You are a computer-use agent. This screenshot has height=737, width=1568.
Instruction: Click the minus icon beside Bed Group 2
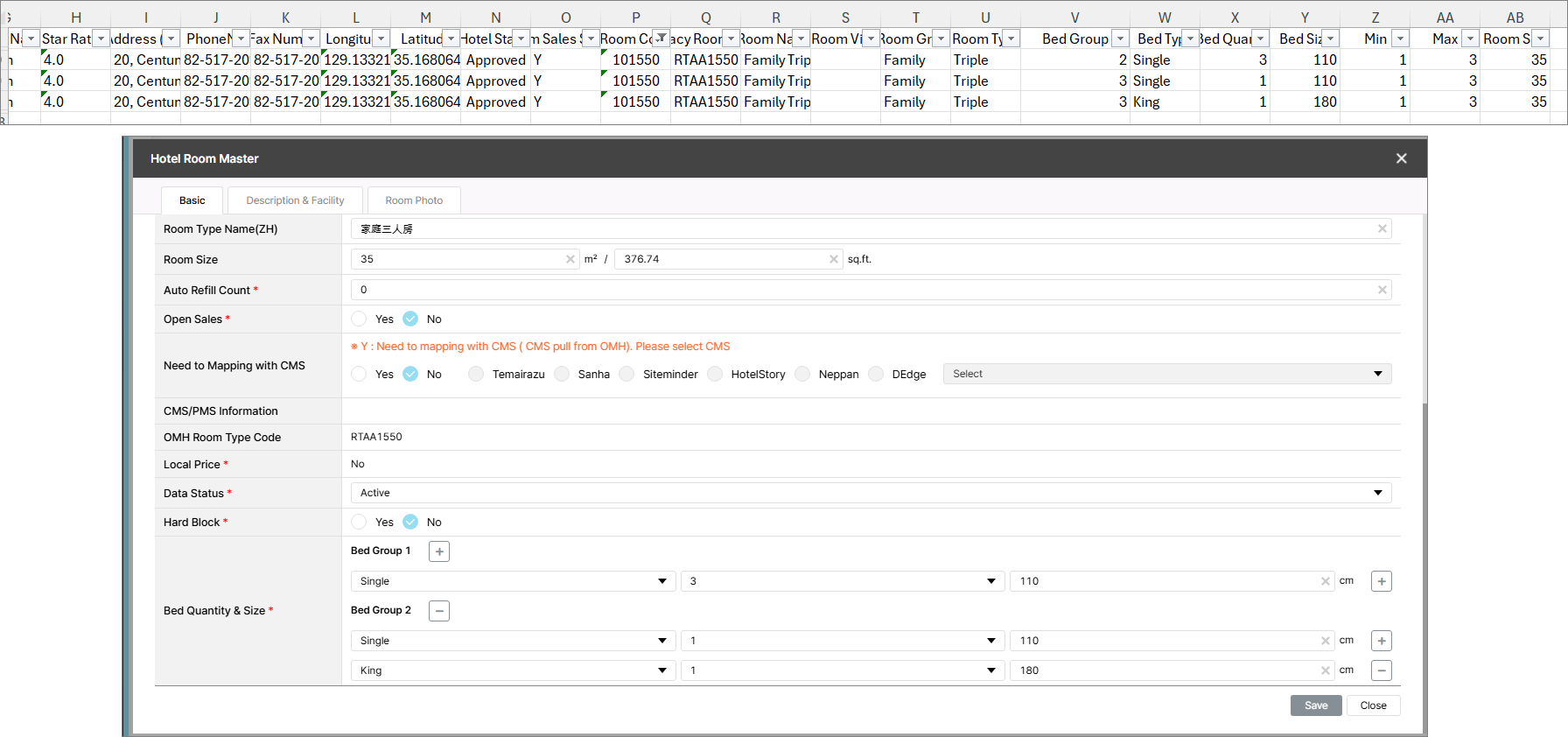pyautogui.click(x=439, y=611)
